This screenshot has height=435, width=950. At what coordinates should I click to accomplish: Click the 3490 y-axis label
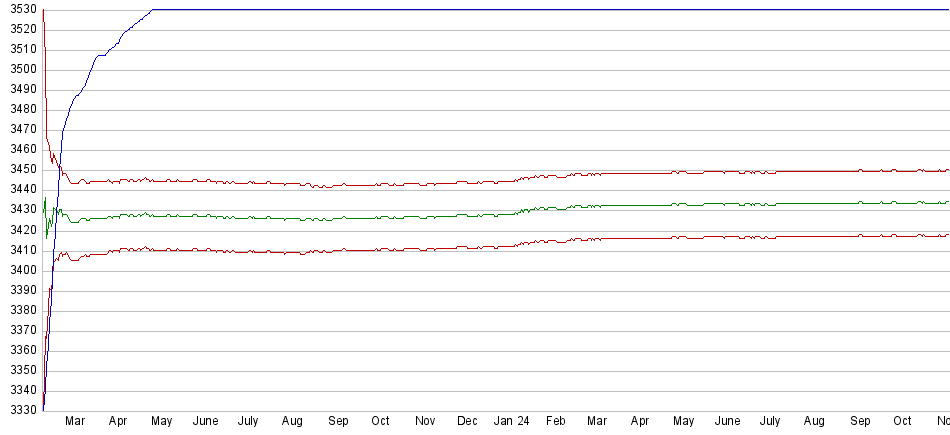pos(20,89)
